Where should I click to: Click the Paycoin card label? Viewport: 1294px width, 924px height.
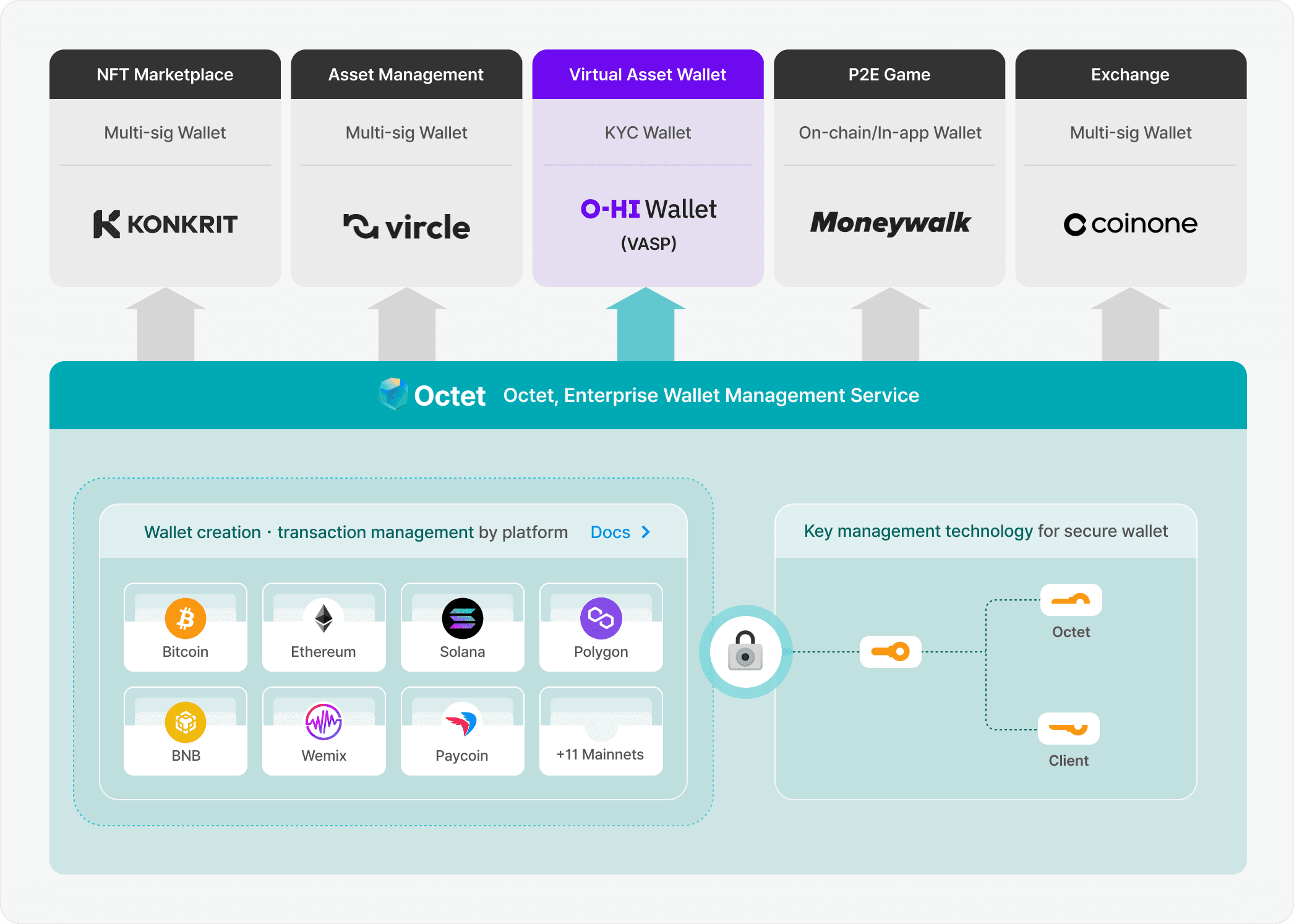click(x=462, y=756)
